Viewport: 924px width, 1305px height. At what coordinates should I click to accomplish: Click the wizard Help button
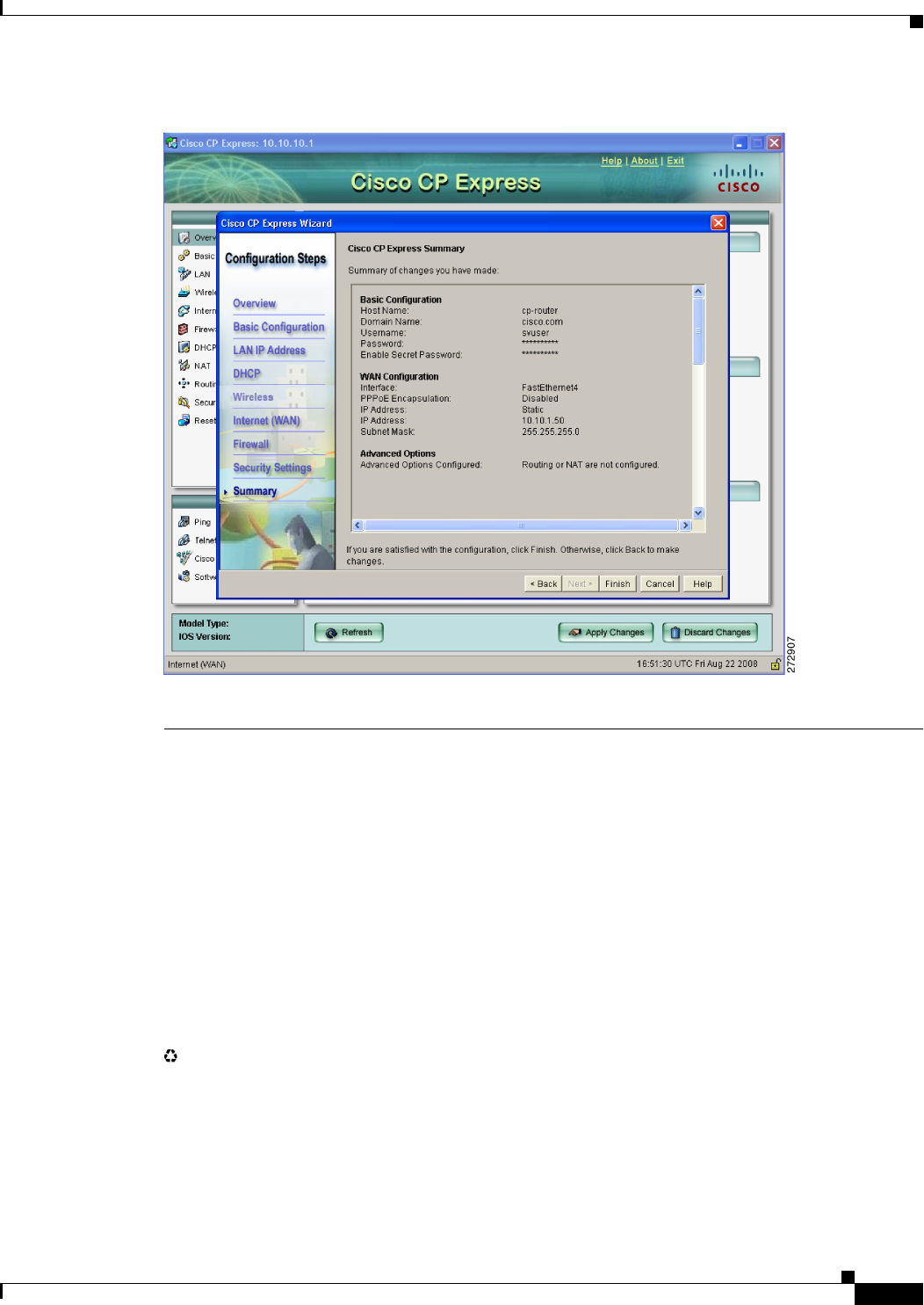(703, 584)
